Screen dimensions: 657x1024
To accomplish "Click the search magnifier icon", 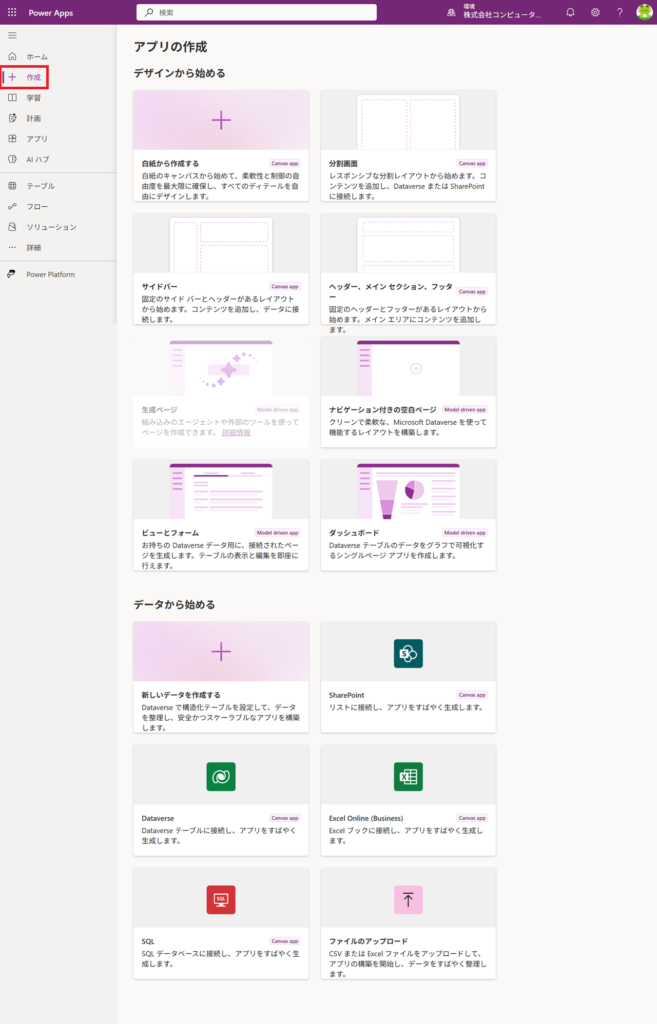I will pyautogui.click(x=149, y=12).
